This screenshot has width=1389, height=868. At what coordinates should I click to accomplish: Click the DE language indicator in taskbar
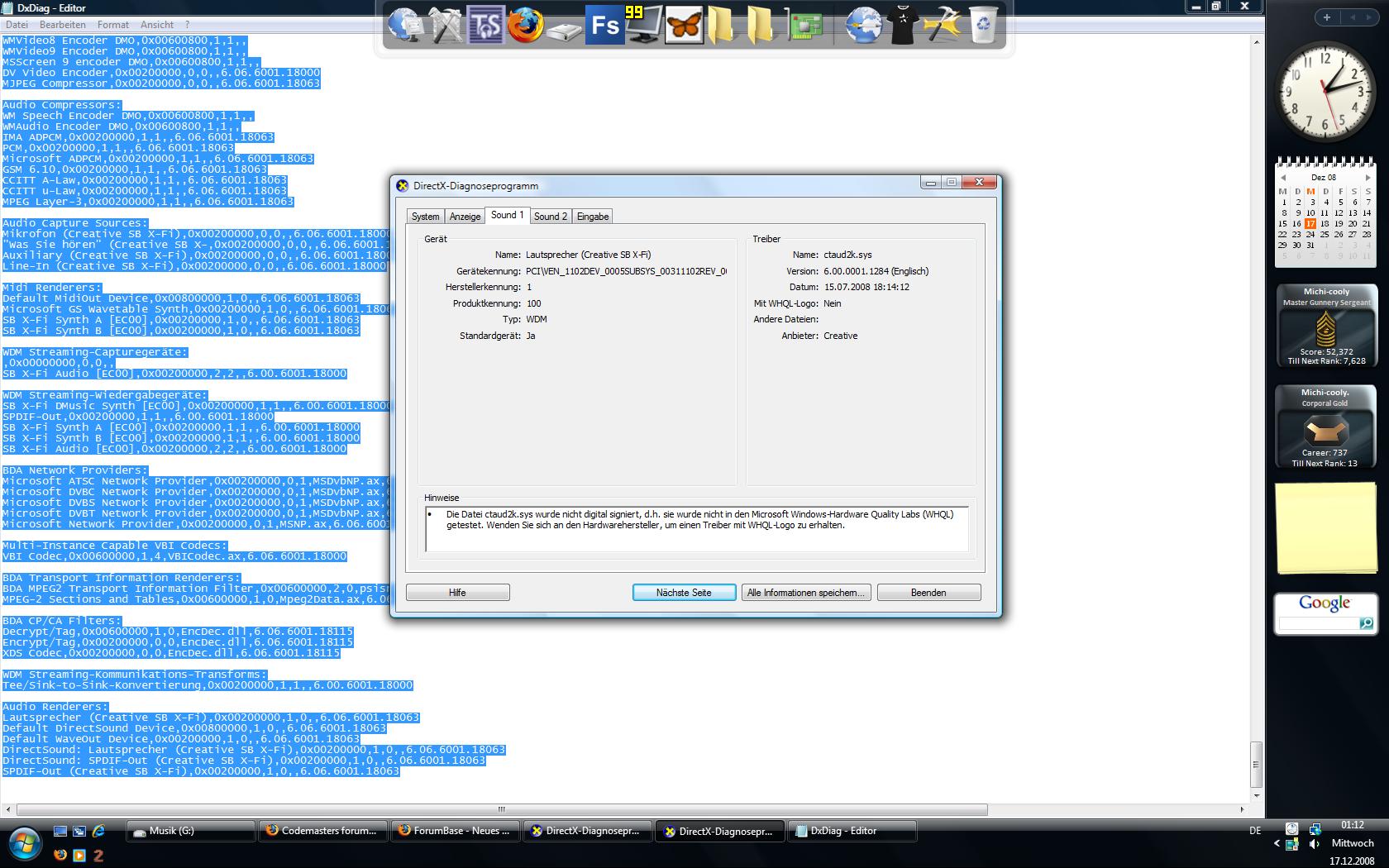(1255, 831)
